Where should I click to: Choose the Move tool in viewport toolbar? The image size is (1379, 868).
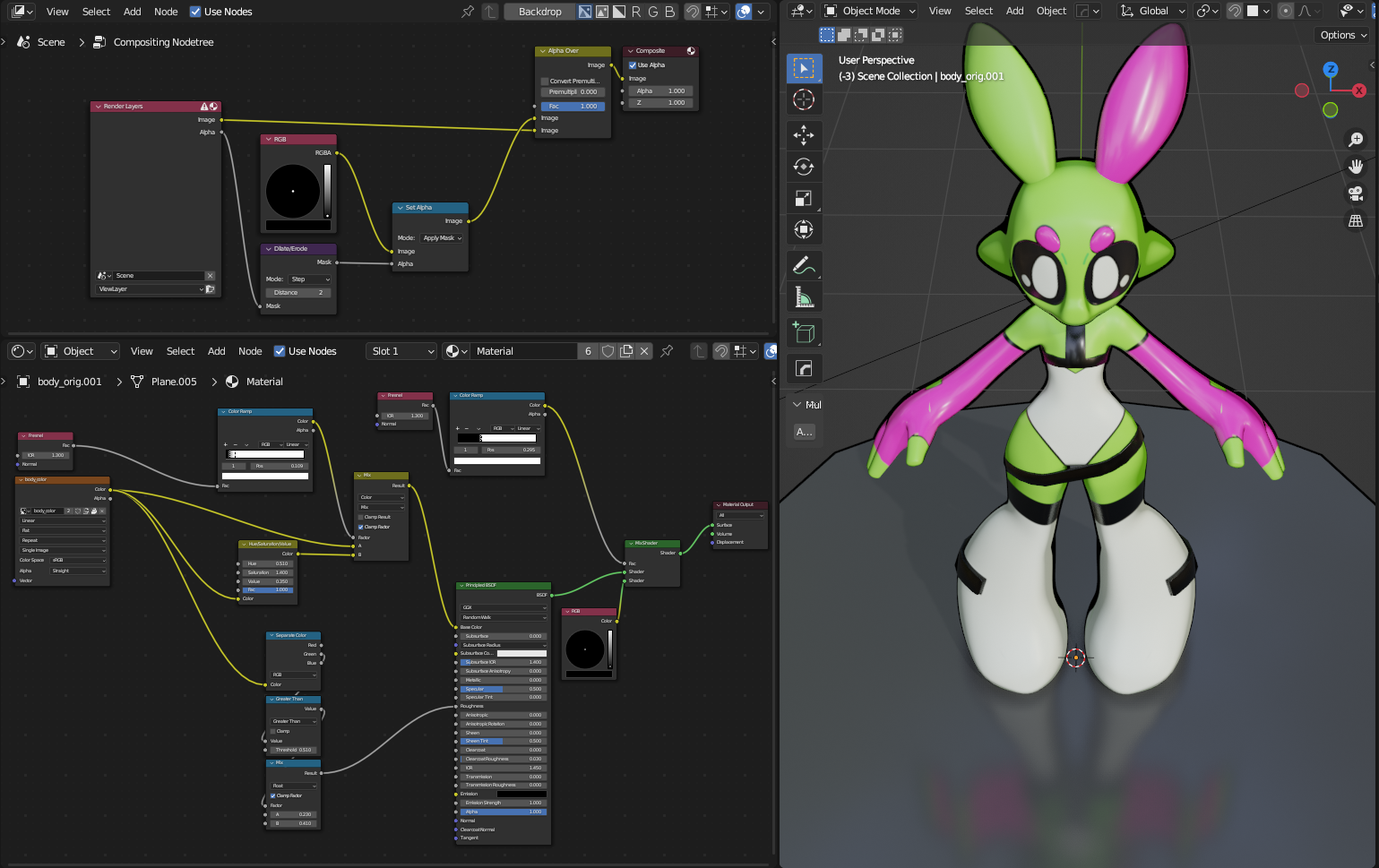[804, 135]
